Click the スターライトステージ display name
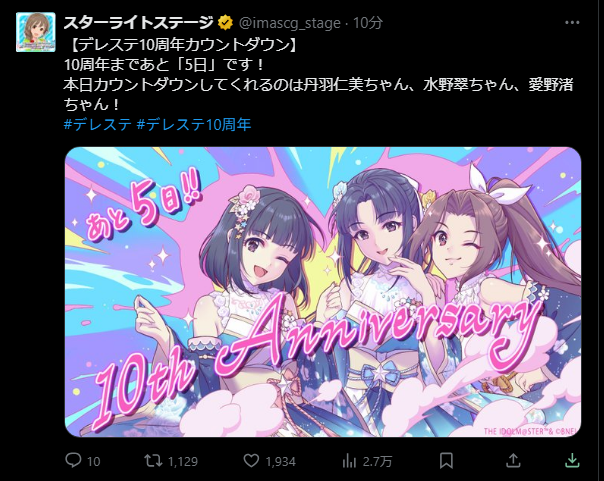Screen dimensions: 604x481 138,23
